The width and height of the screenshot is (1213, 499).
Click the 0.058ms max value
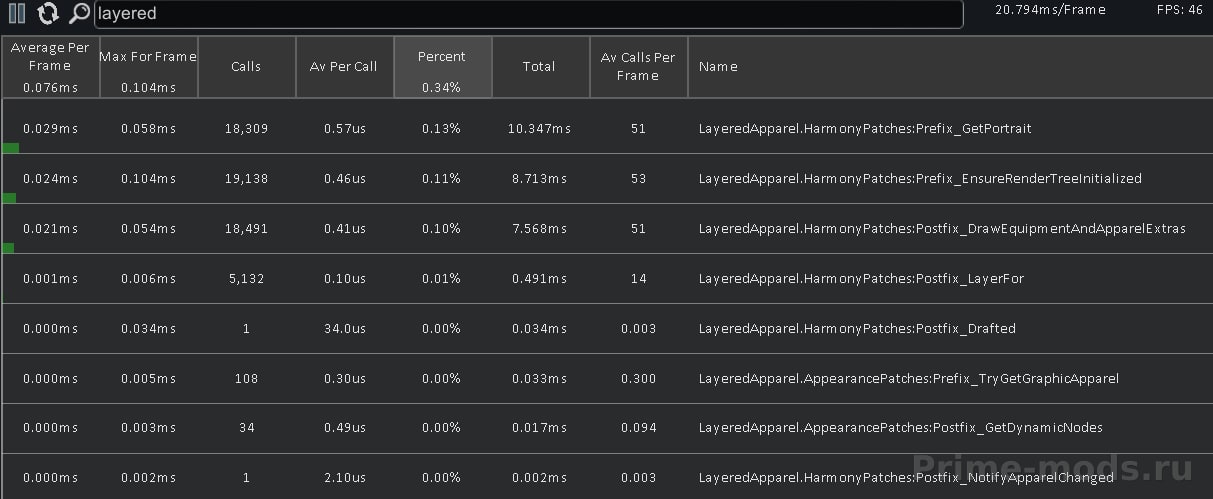[148, 129]
